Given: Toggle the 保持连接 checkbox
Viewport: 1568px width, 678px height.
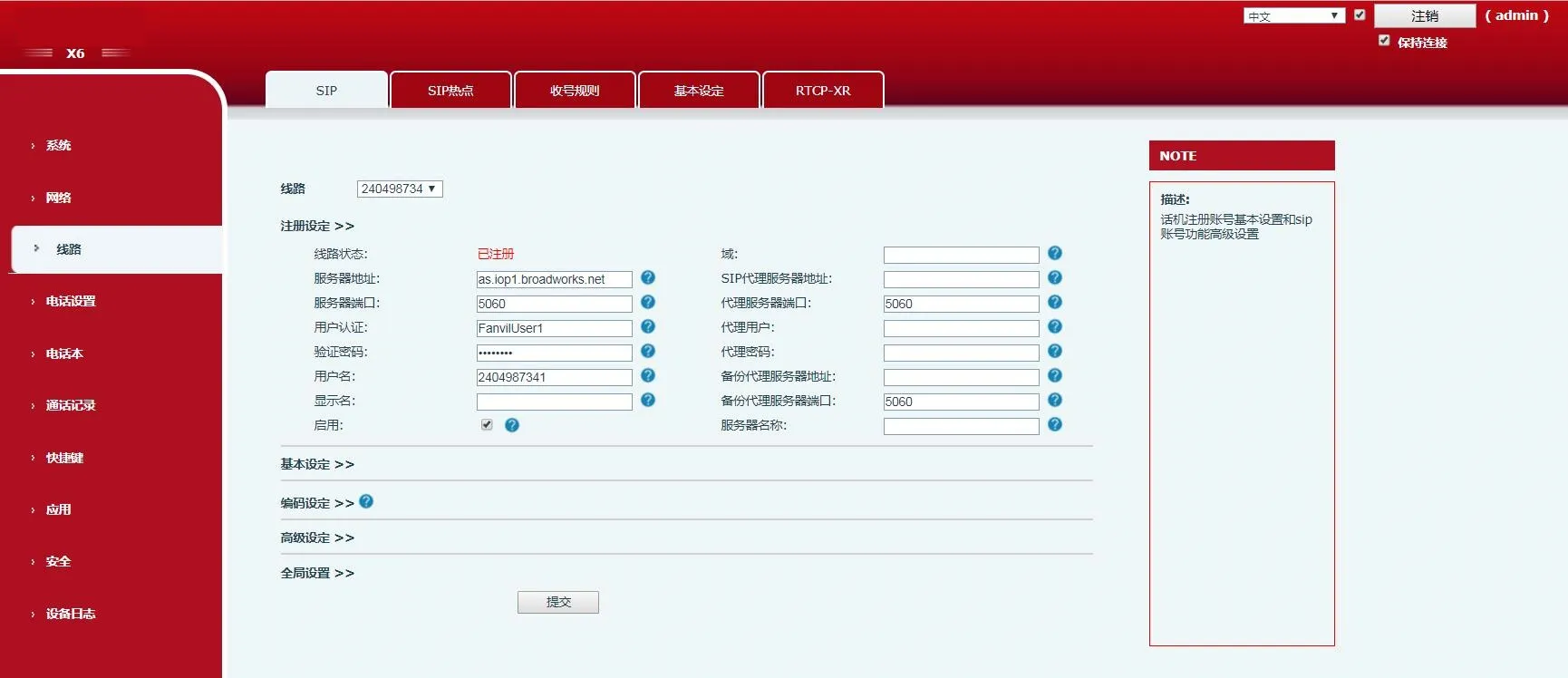Looking at the screenshot, I should (1384, 41).
